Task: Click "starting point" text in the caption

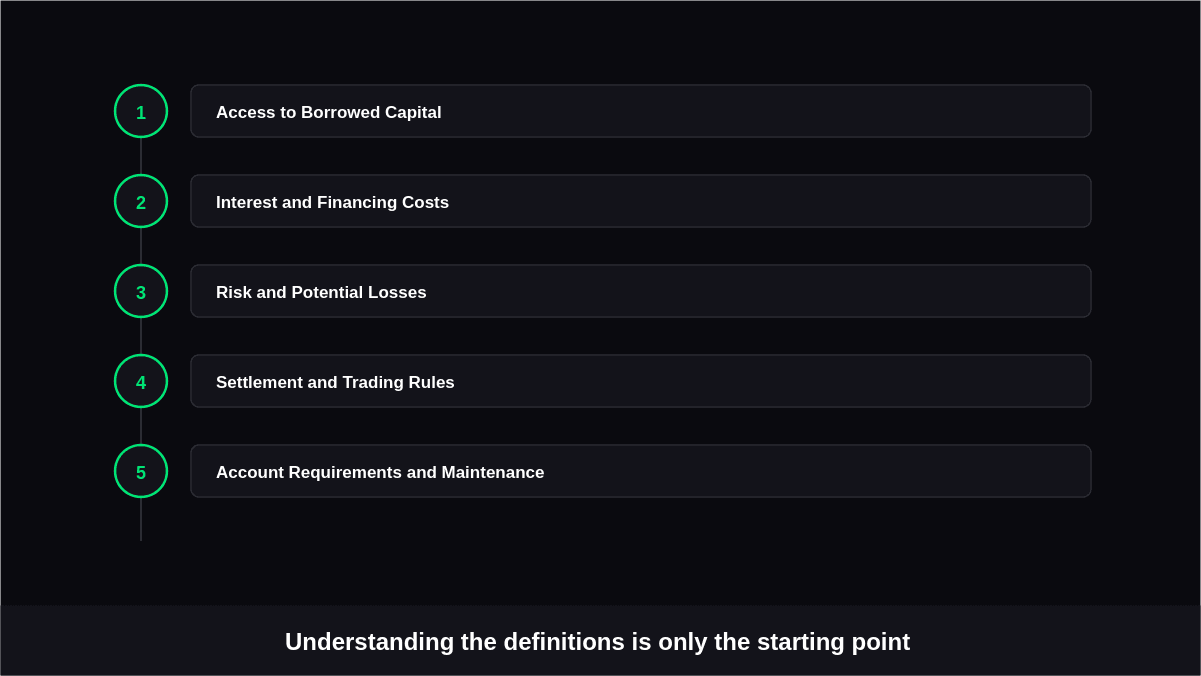Action: 834,642
